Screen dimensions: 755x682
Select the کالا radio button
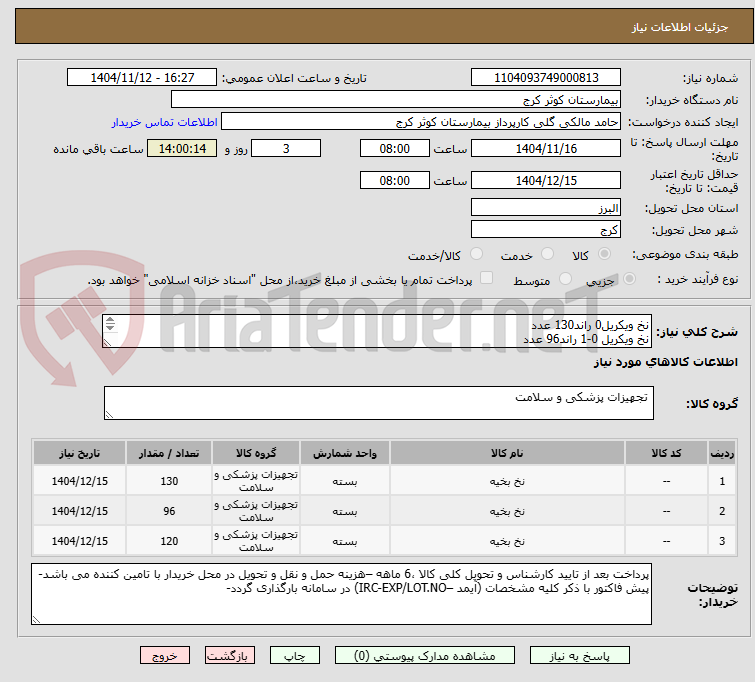coord(604,254)
